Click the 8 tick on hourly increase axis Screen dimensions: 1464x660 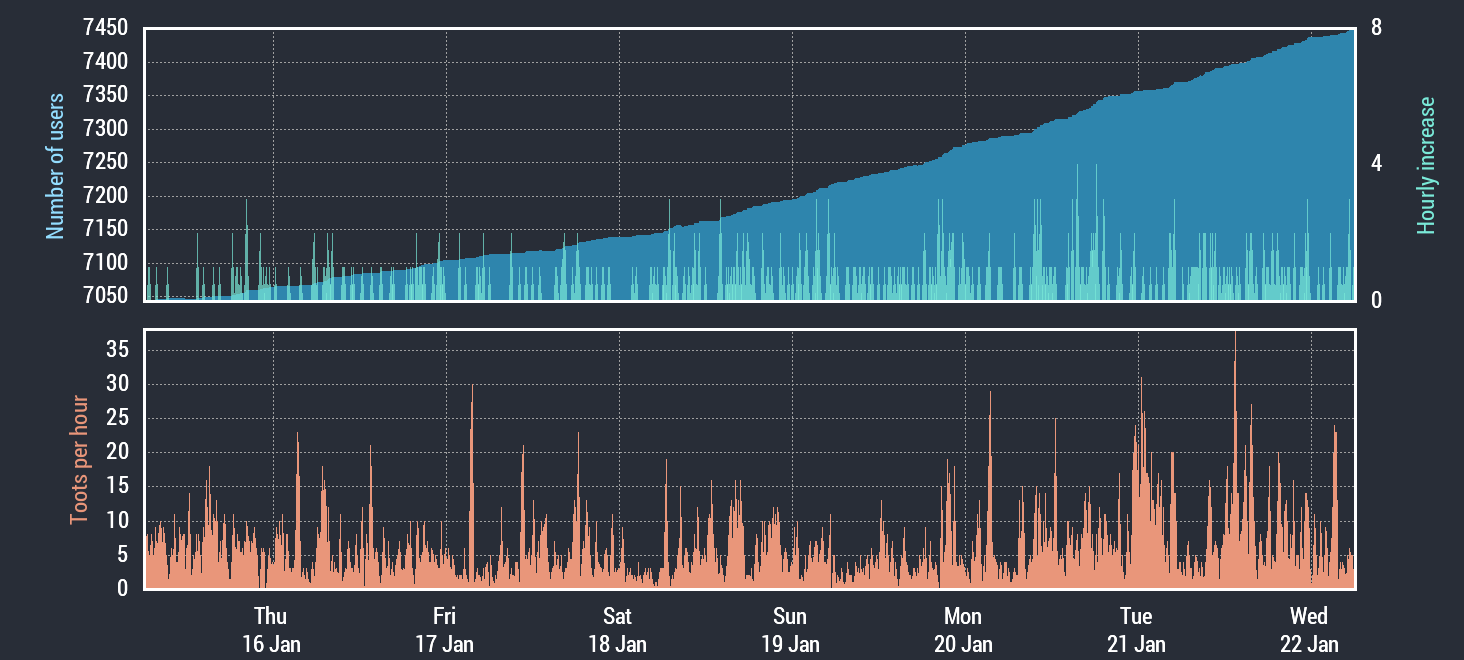[x=1376, y=29]
